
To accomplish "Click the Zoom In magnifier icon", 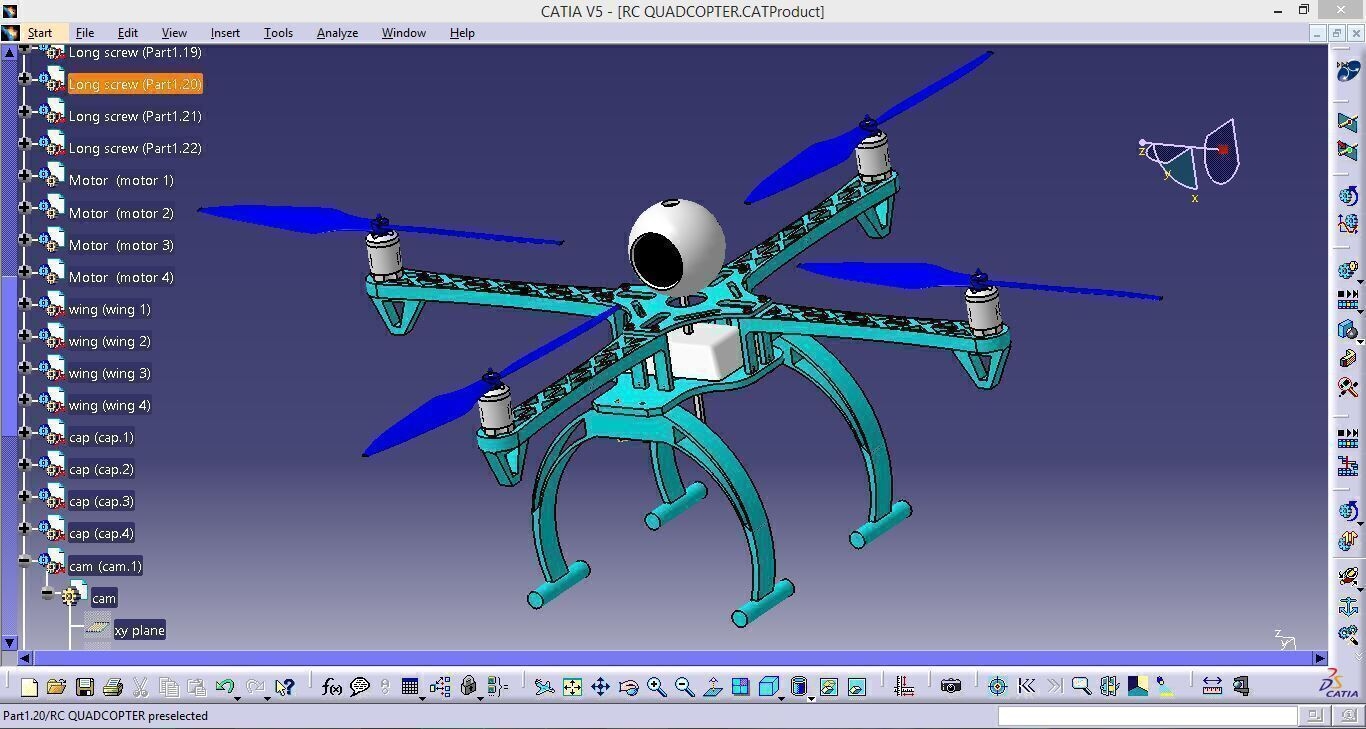I will click(656, 686).
